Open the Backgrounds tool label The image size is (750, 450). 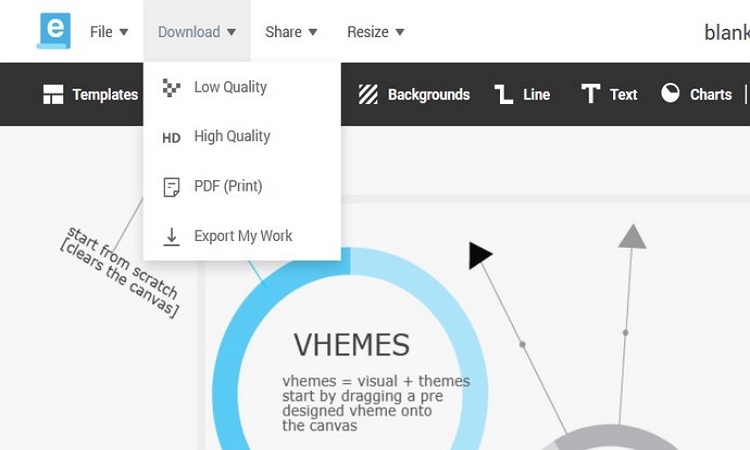click(429, 95)
